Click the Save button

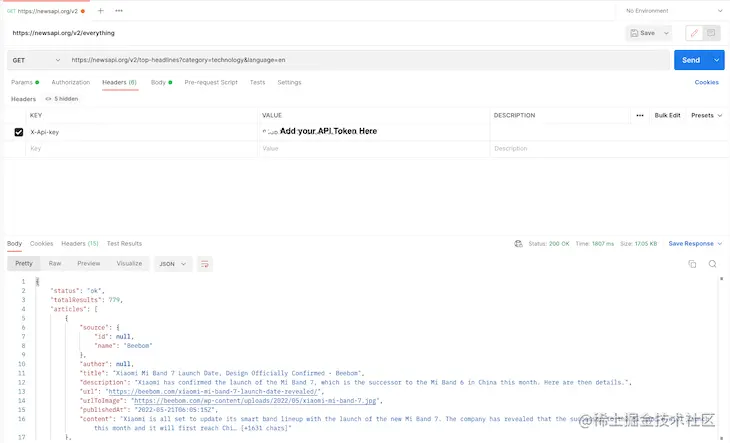click(x=643, y=33)
